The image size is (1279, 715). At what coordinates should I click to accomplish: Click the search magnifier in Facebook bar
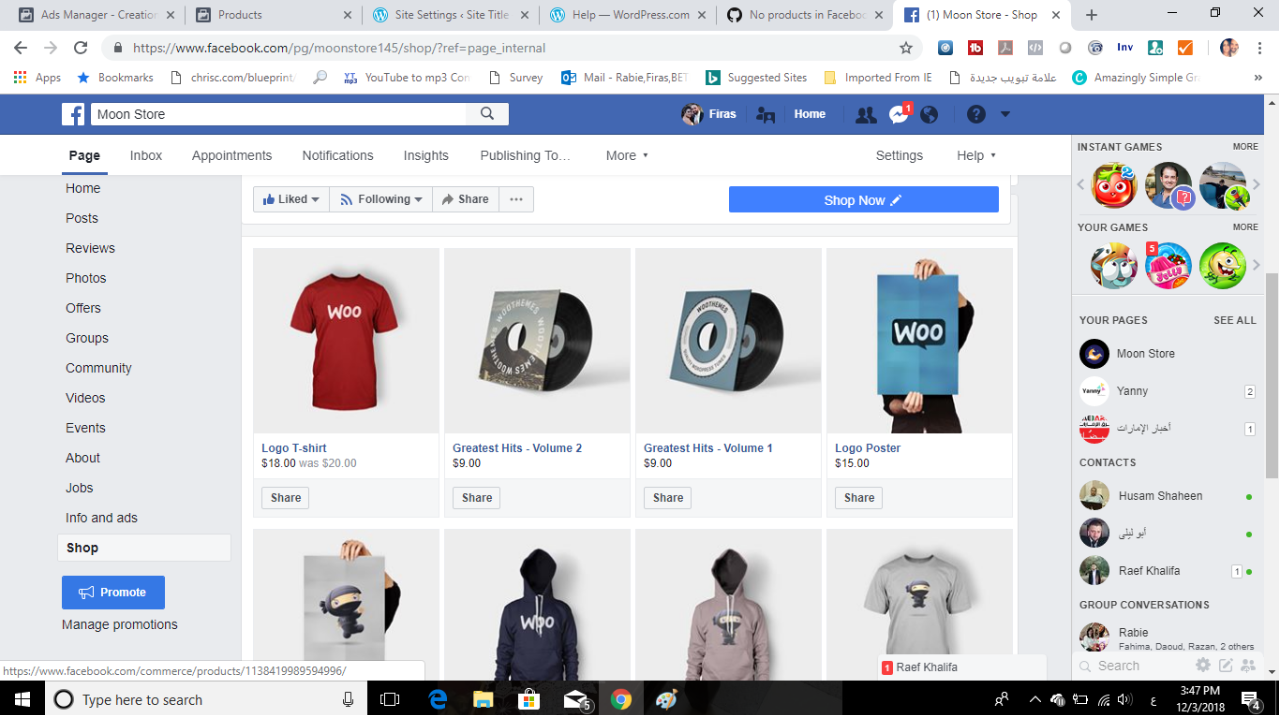pyautogui.click(x=487, y=114)
